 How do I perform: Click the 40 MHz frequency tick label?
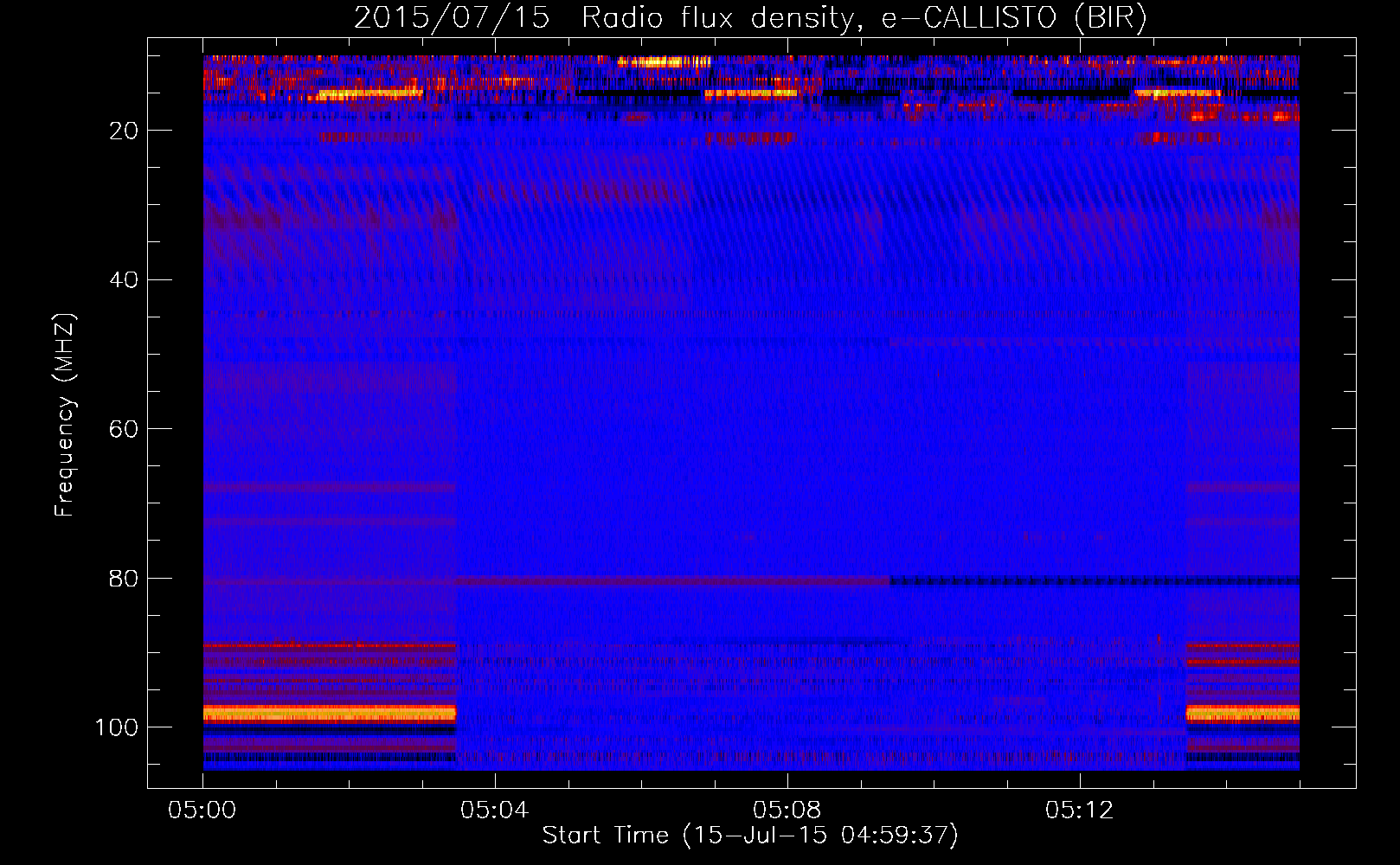pyautogui.click(x=124, y=280)
